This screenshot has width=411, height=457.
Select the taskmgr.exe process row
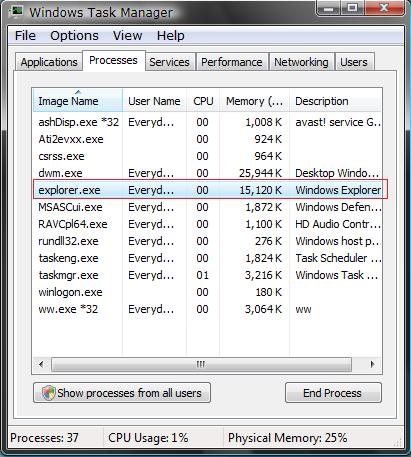point(207,275)
